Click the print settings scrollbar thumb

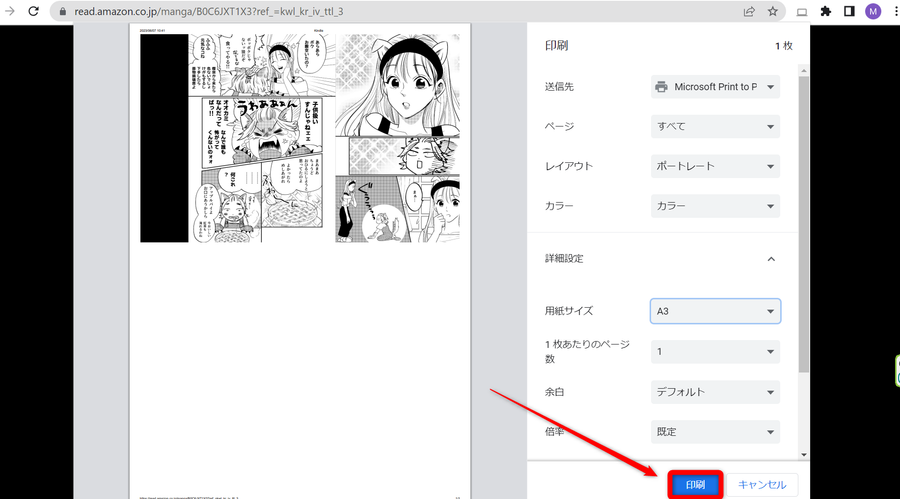(804, 224)
